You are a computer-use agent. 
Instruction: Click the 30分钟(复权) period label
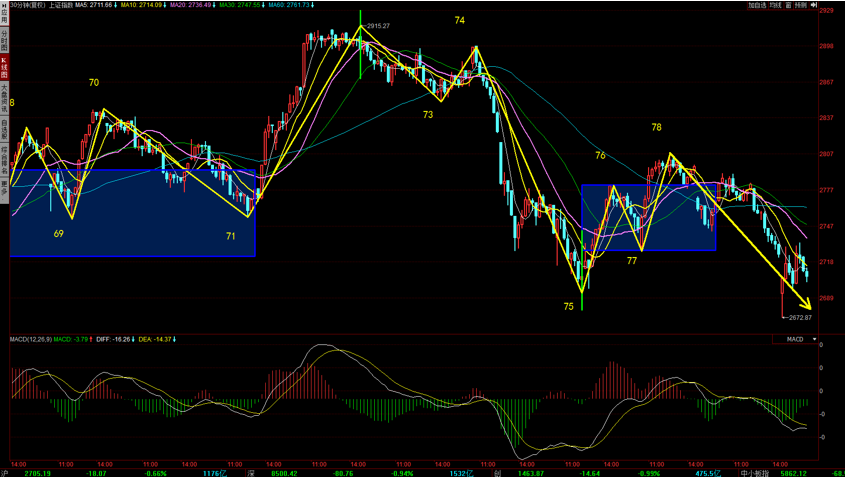coord(28,5)
